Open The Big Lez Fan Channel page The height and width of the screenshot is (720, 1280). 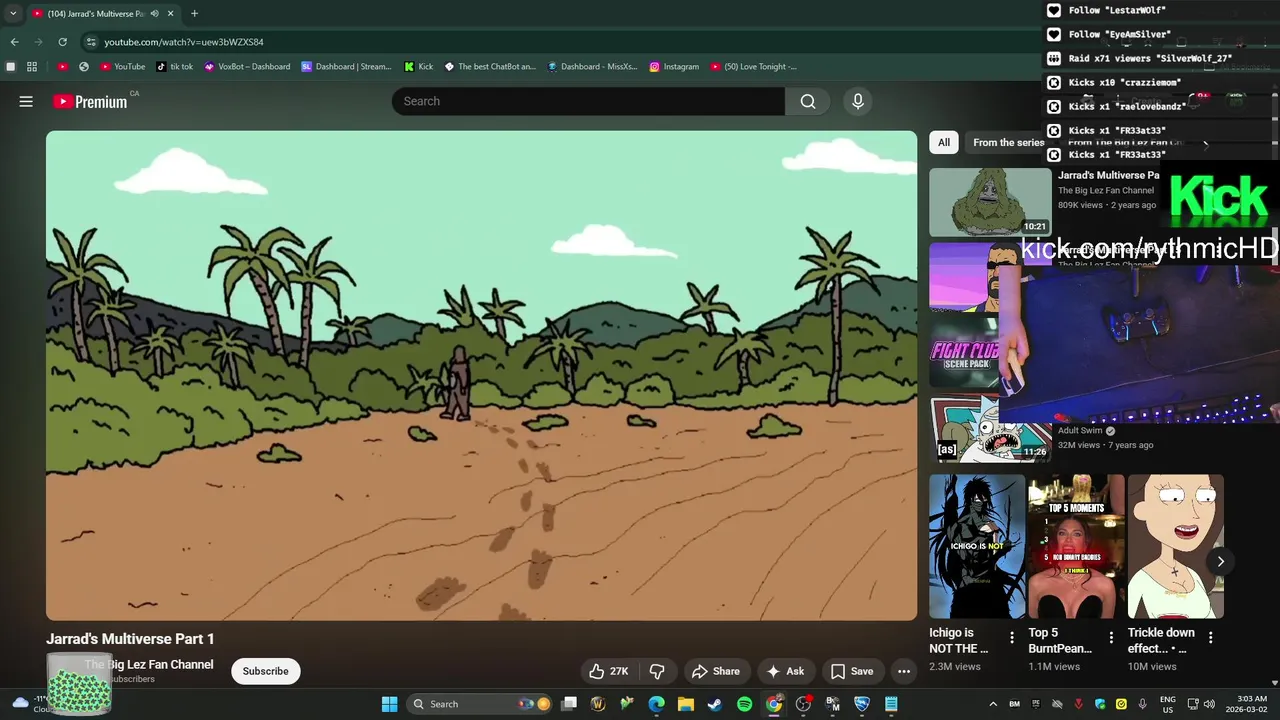[x=149, y=664]
